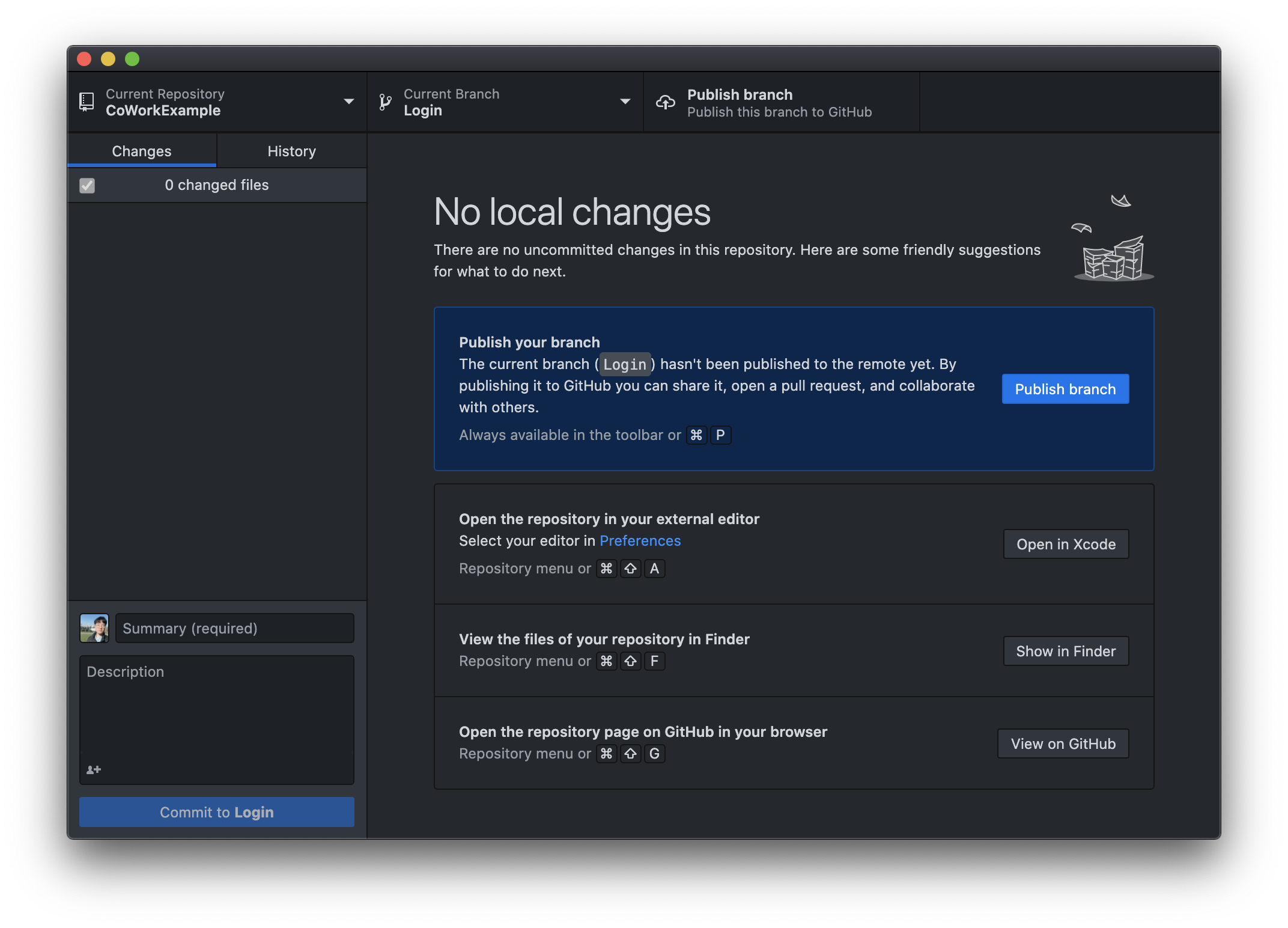The height and width of the screenshot is (928, 1288).
Task: Toggle the changed files select-all checkbox
Action: pyautogui.click(x=87, y=185)
